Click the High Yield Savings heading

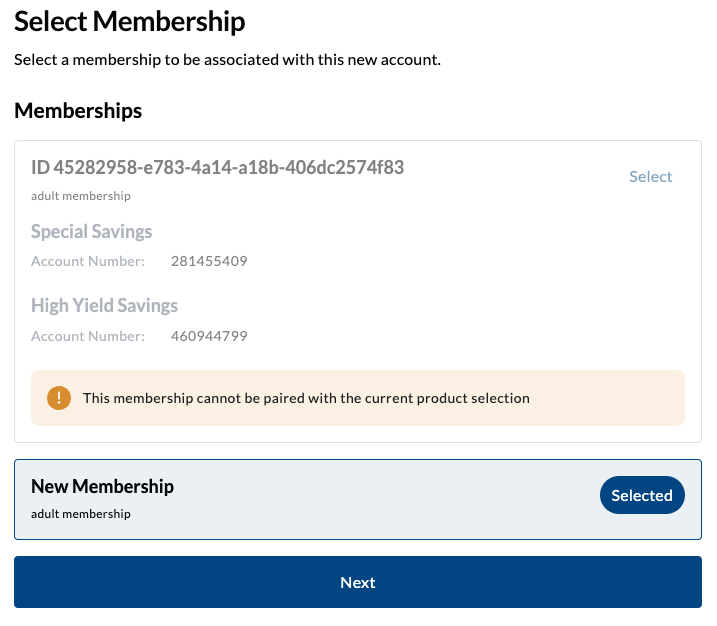[104, 306]
